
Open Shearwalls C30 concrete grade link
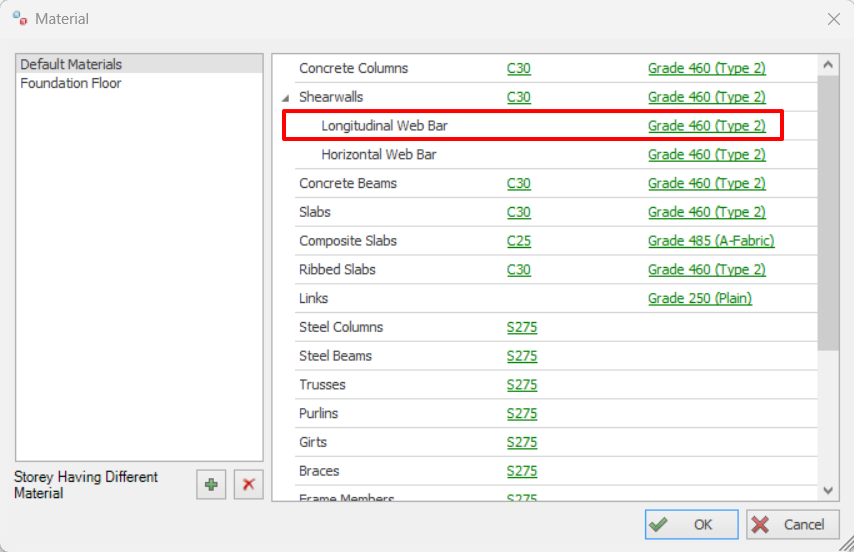[518, 97]
